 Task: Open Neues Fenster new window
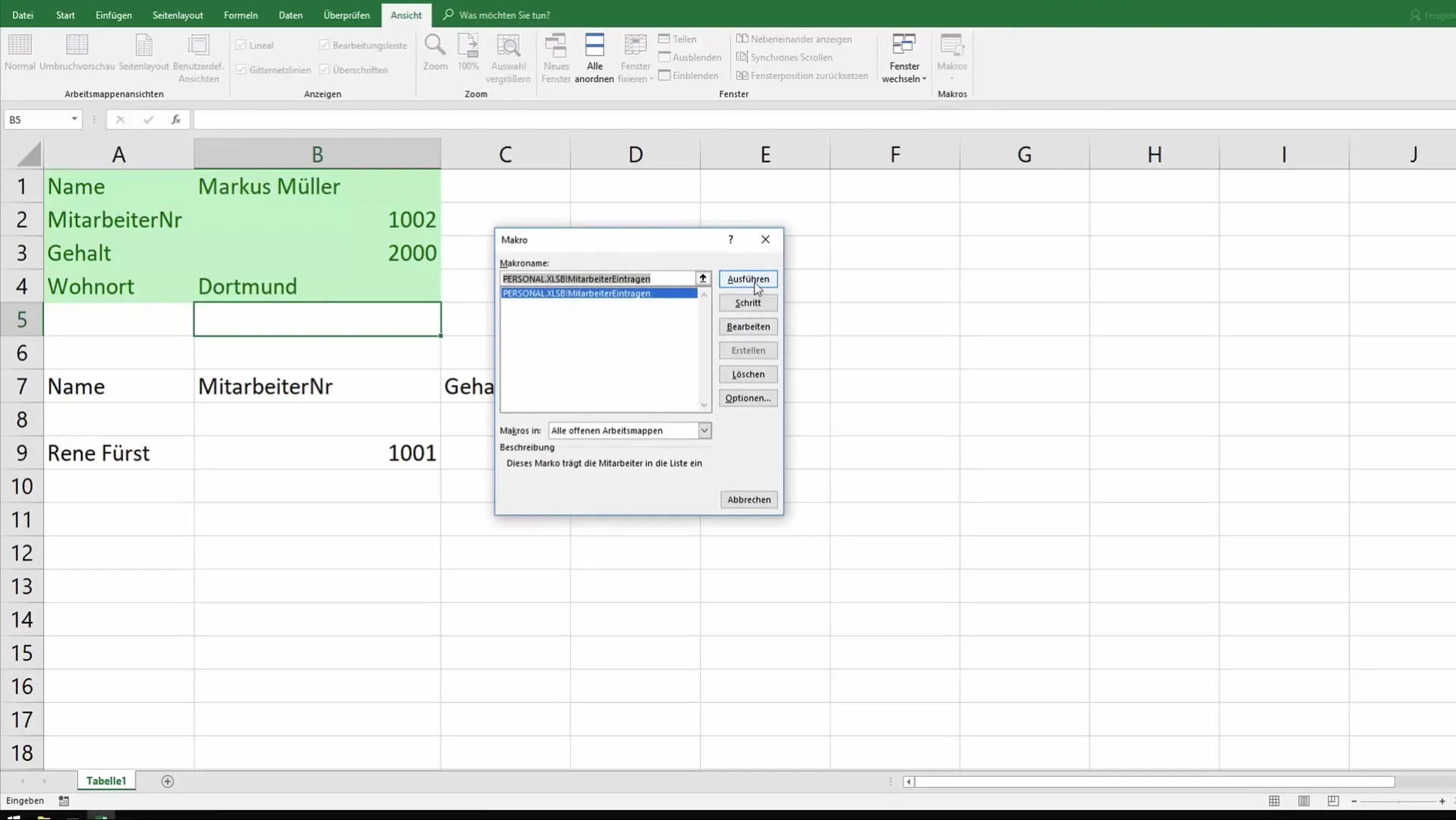point(556,58)
